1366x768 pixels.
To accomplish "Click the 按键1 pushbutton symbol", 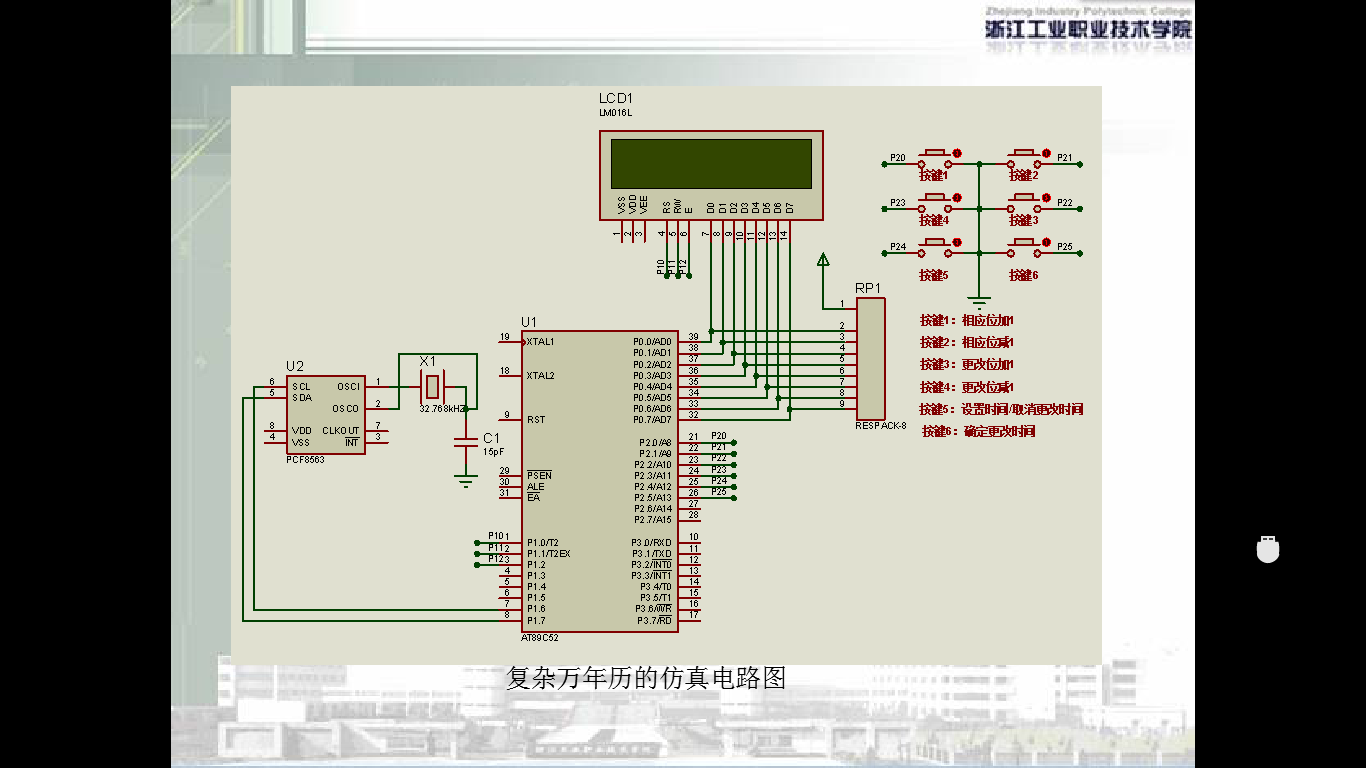I will [935, 157].
